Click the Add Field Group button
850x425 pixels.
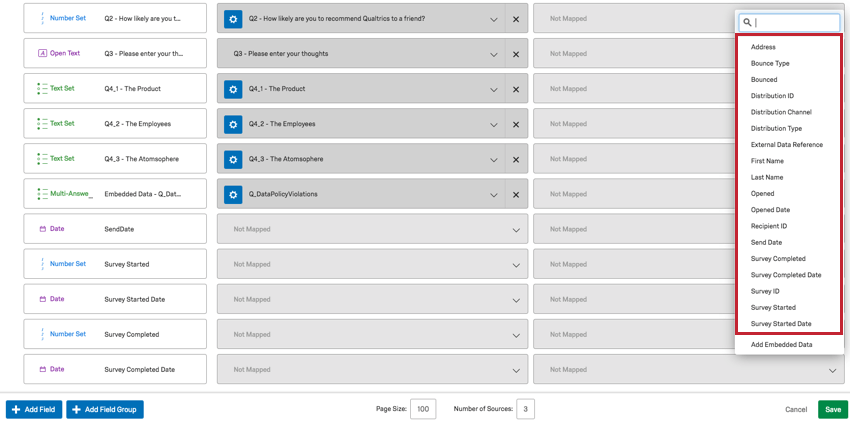[x=105, y=409]
